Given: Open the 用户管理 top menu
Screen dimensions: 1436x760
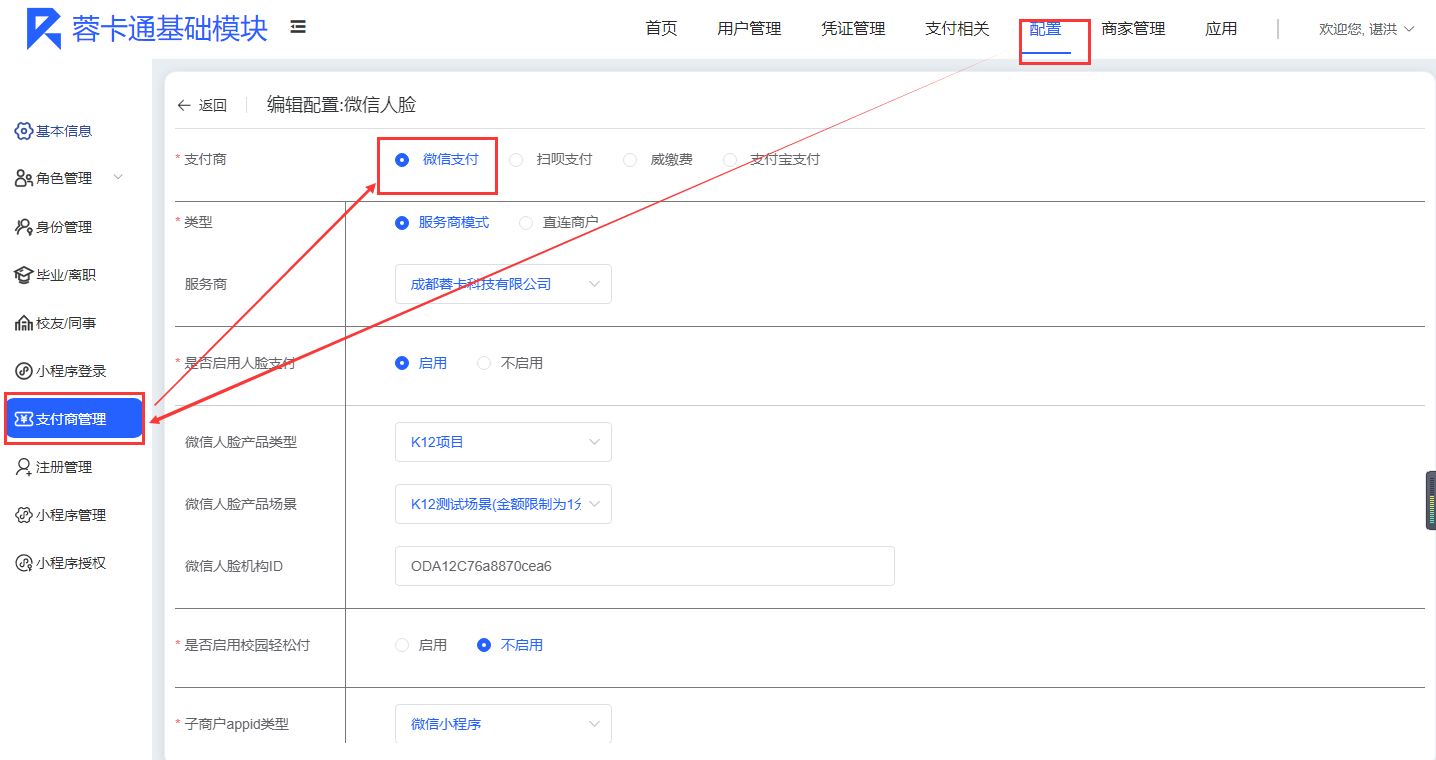Looking at the screenshot, I should click(x=749, y=29).
